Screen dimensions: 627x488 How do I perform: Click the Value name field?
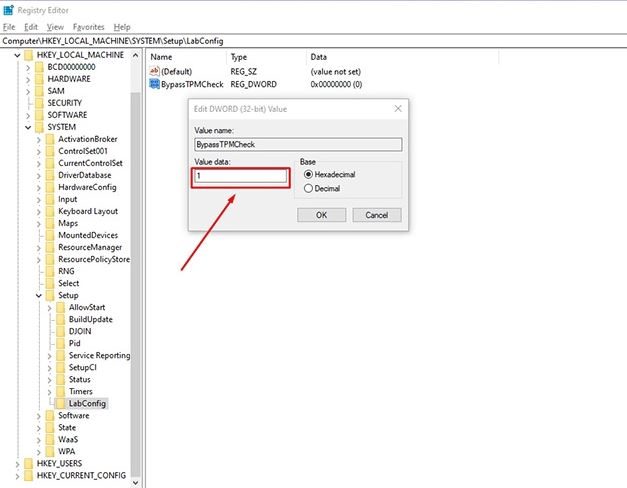[298, 144]
